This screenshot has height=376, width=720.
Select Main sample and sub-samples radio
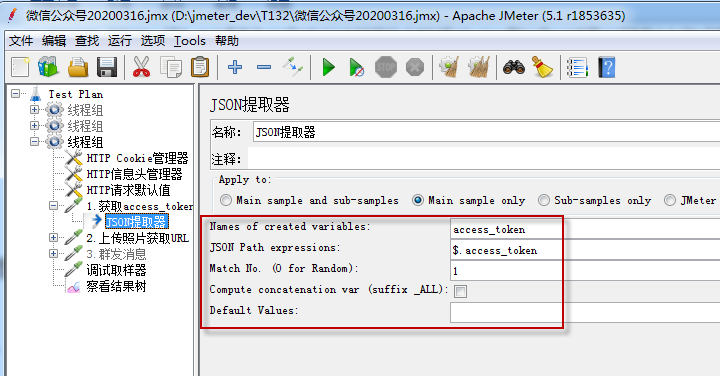point(225,200)
